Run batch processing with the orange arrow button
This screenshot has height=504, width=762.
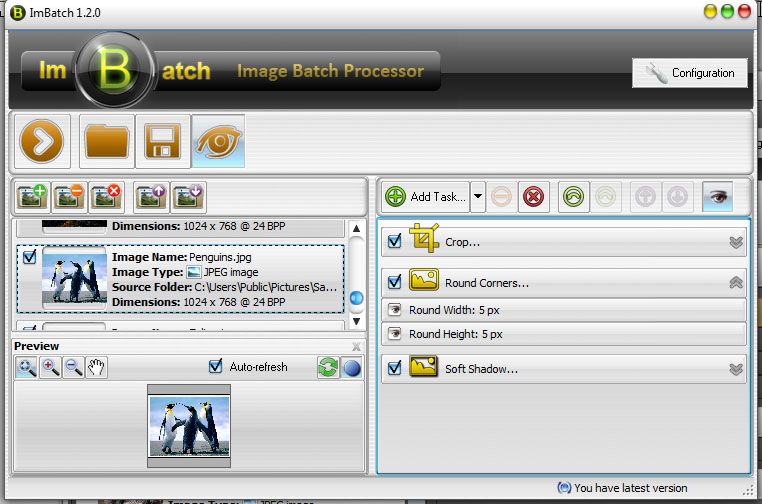pyautogui.click(x=42, y=142)
